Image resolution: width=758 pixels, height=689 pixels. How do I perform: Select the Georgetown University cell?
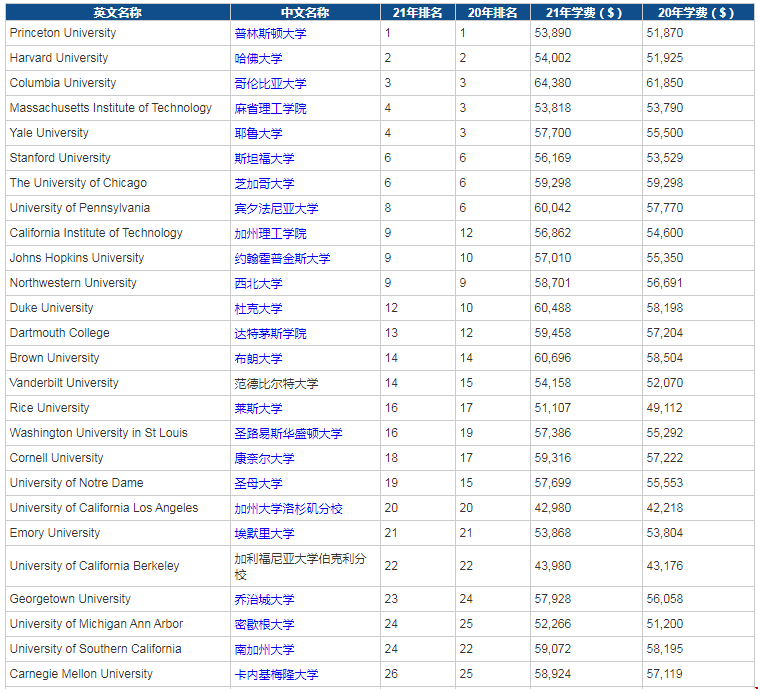[118, 599]
